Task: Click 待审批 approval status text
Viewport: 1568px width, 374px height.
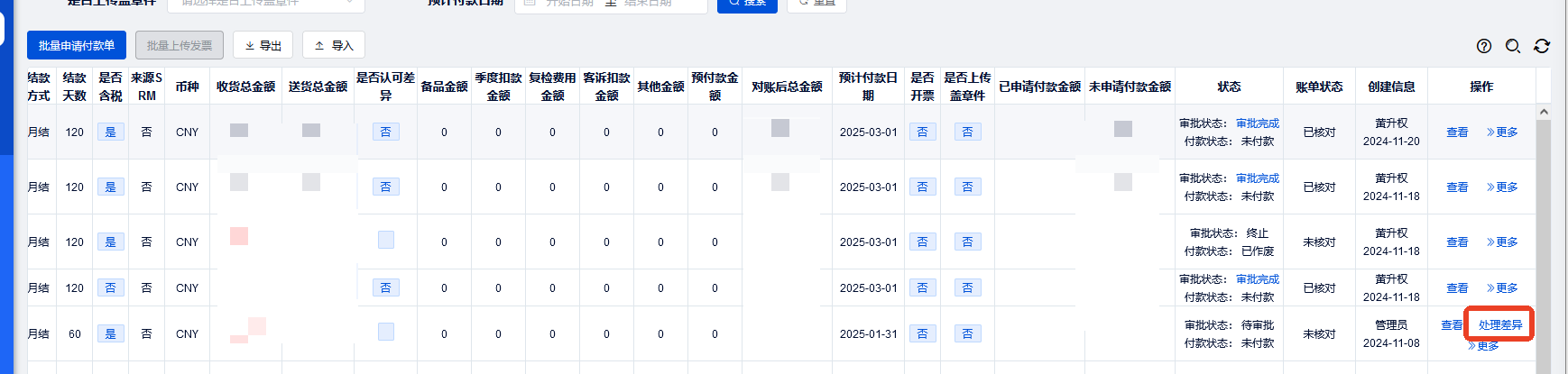Action: [1258, 325]
